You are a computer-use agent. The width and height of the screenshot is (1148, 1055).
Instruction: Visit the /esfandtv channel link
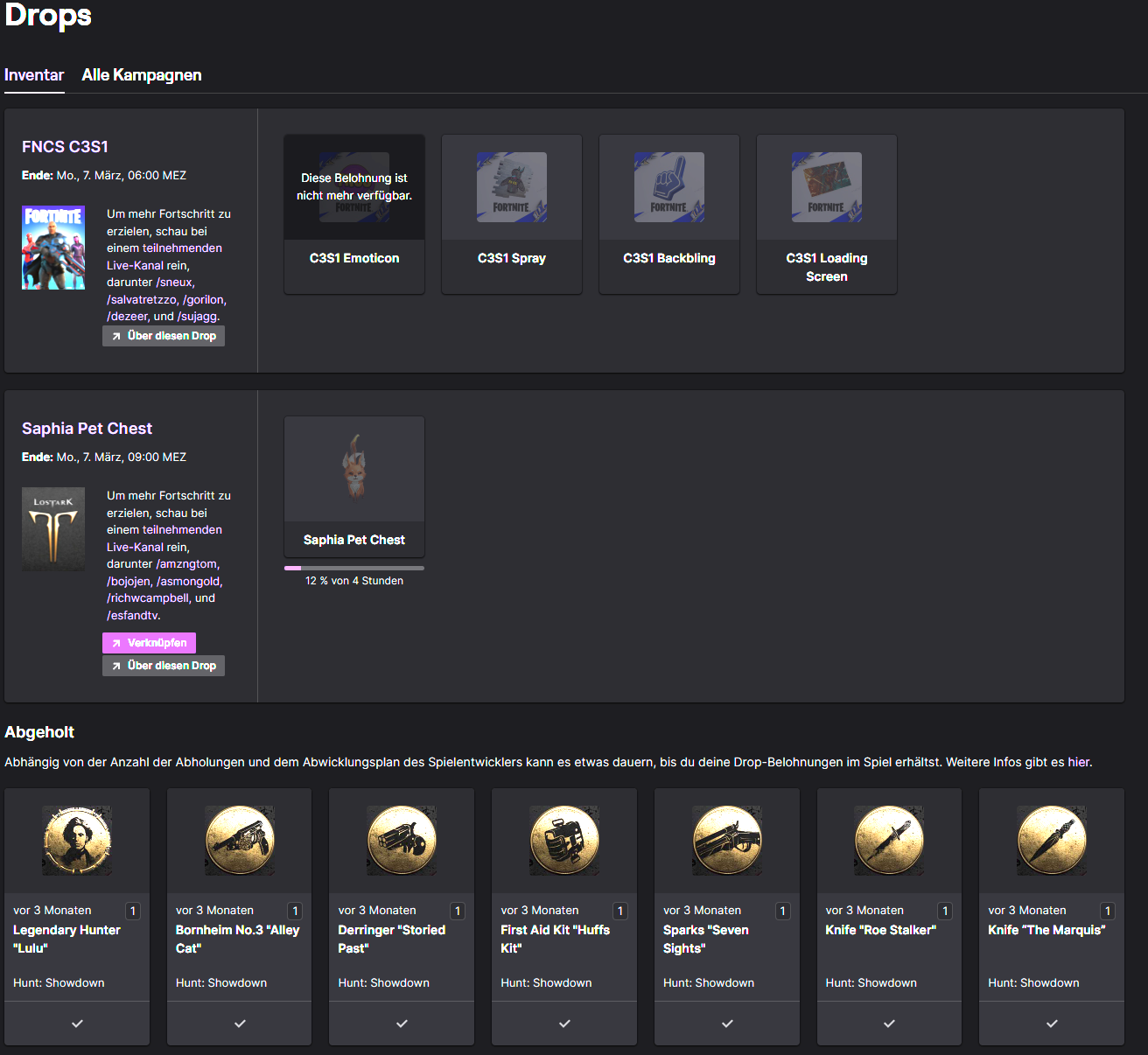point(133,616)
